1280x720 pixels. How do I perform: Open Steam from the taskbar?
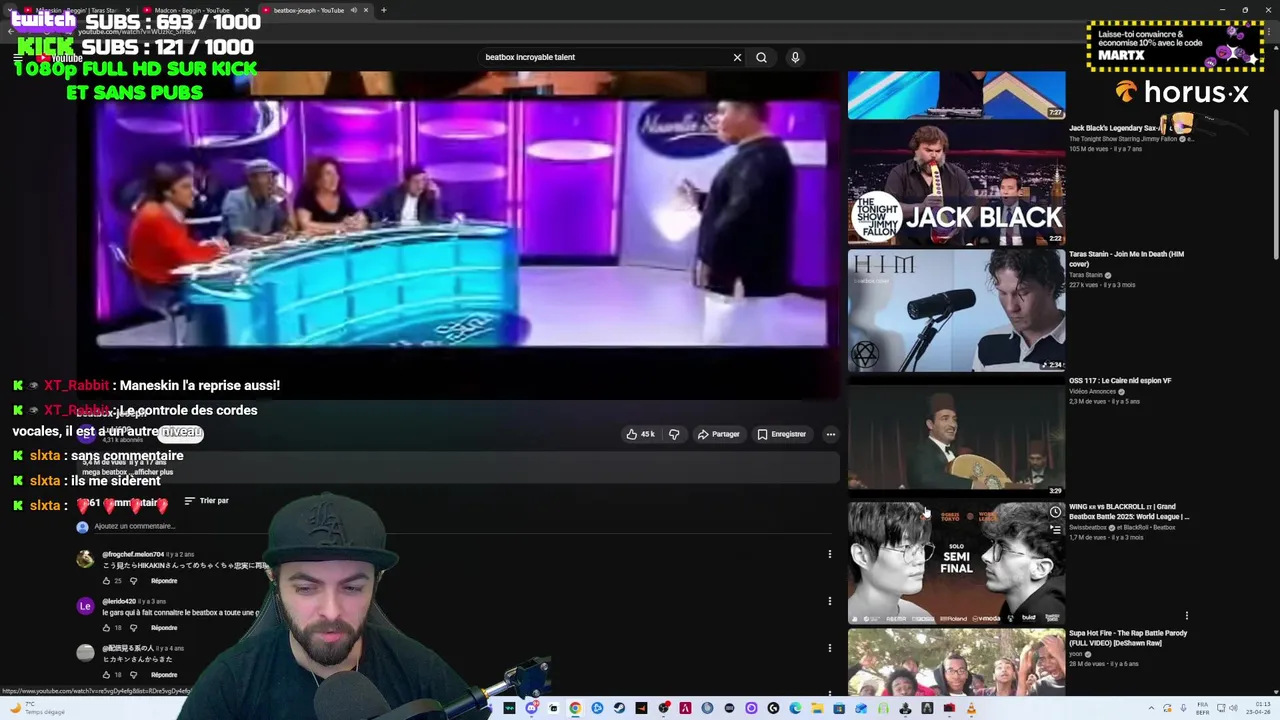point(619,708)
